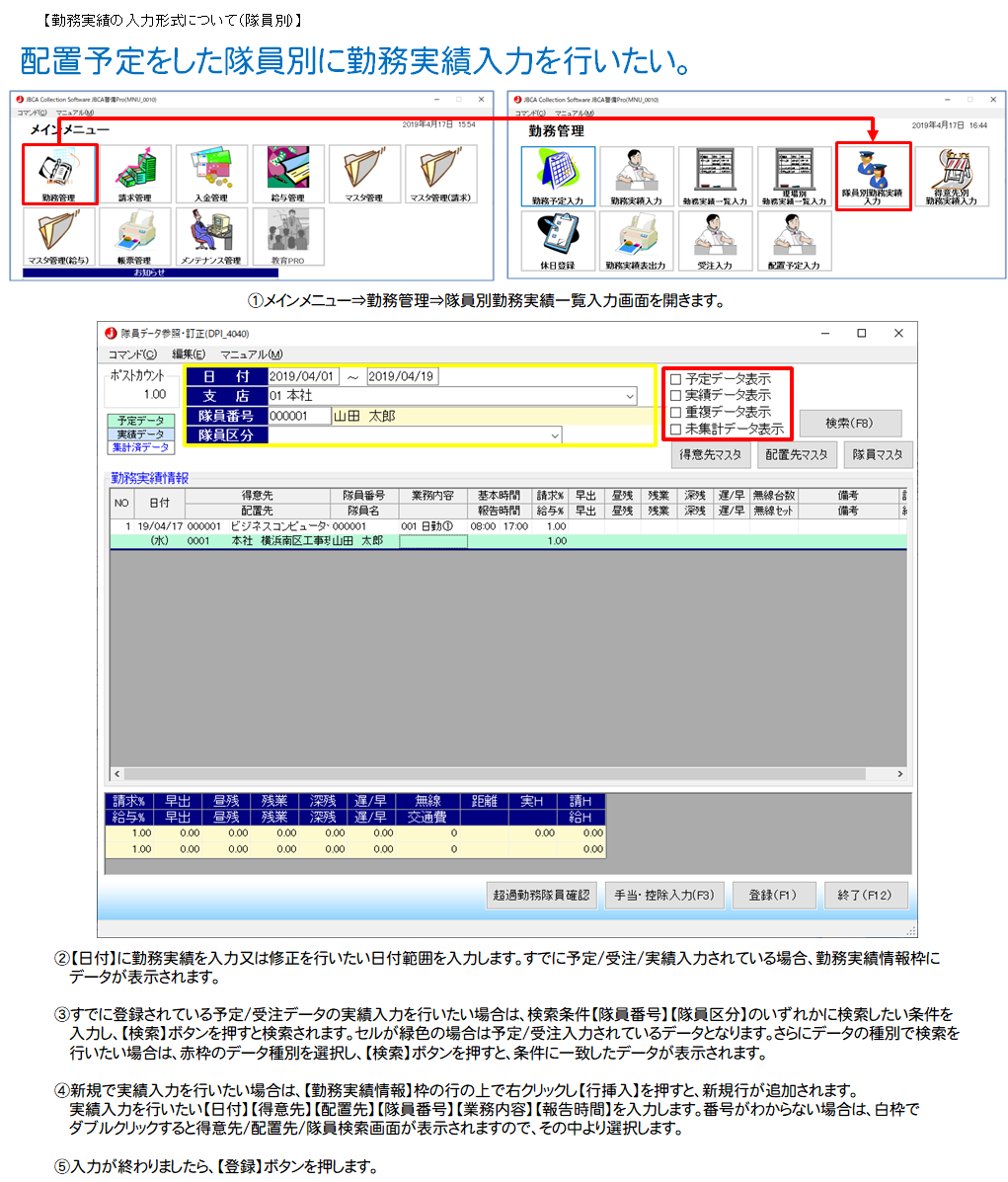The height and width of the screenshot is (1182, 1008).
Task: Click the 隊員番号 input field
Action: point(299,417)
